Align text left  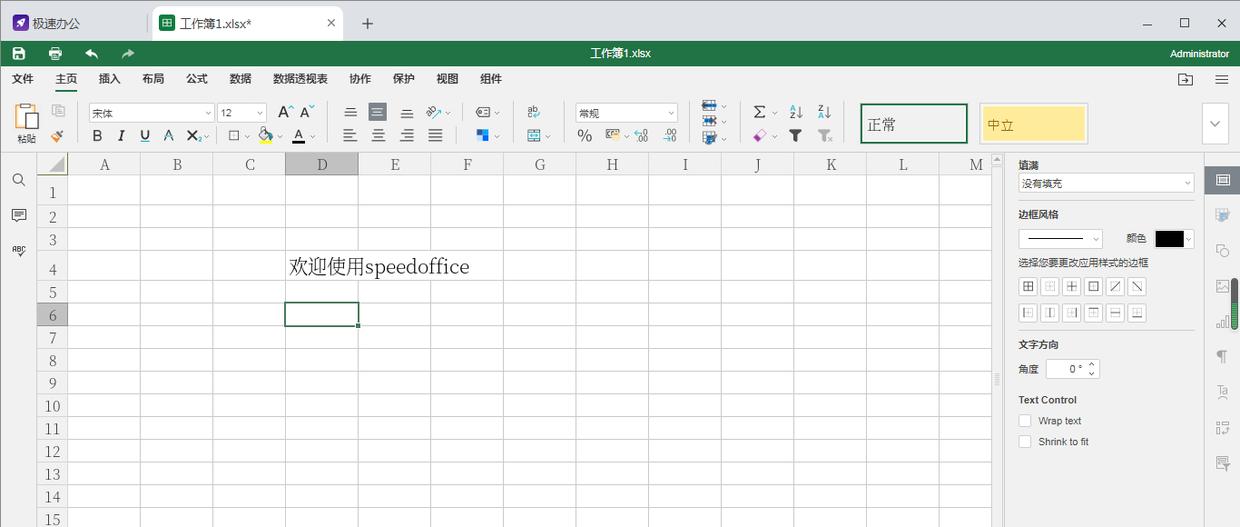click(x=350, y=135)
